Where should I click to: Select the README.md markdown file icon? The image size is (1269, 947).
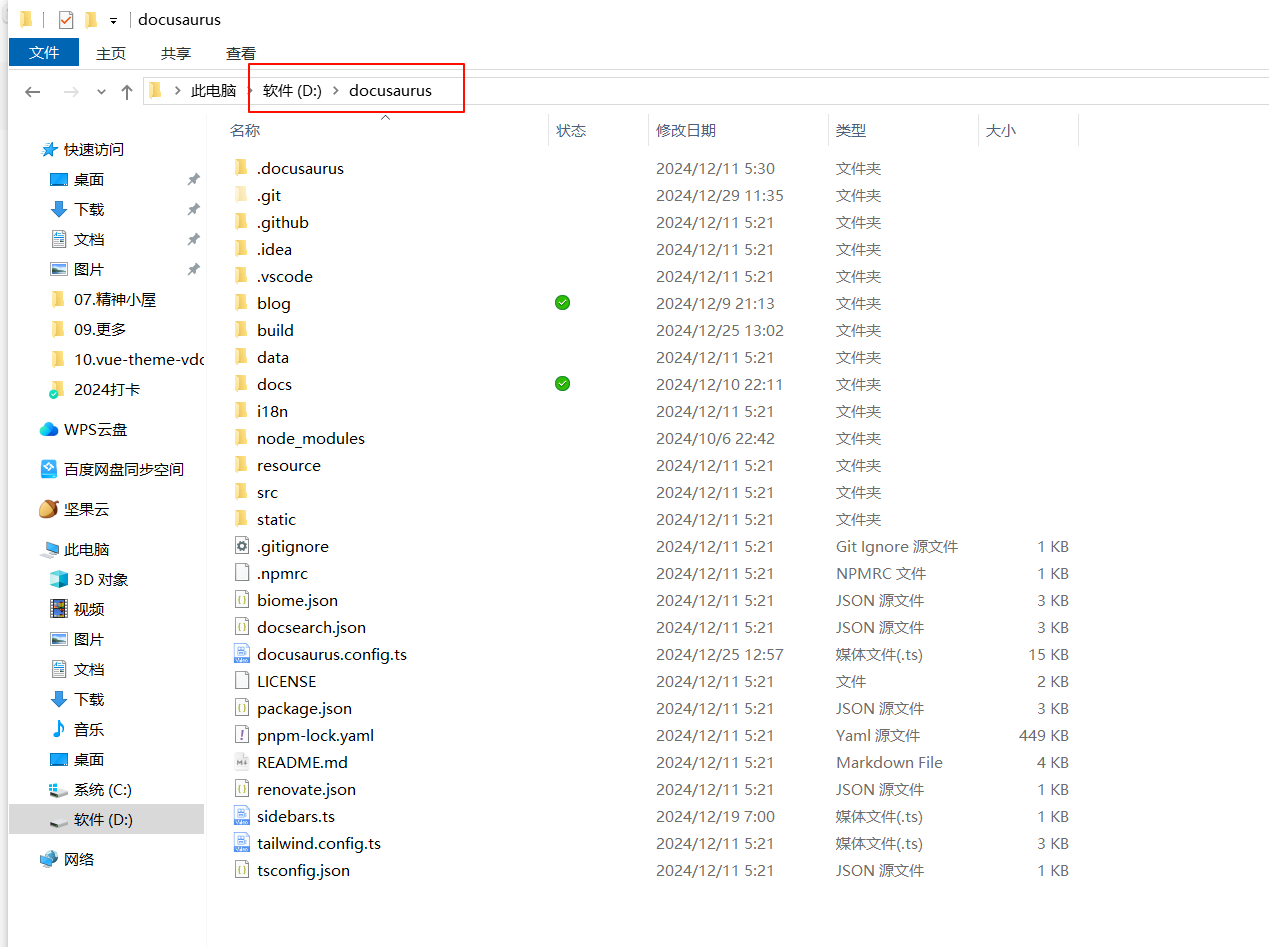tap(241, 761)
